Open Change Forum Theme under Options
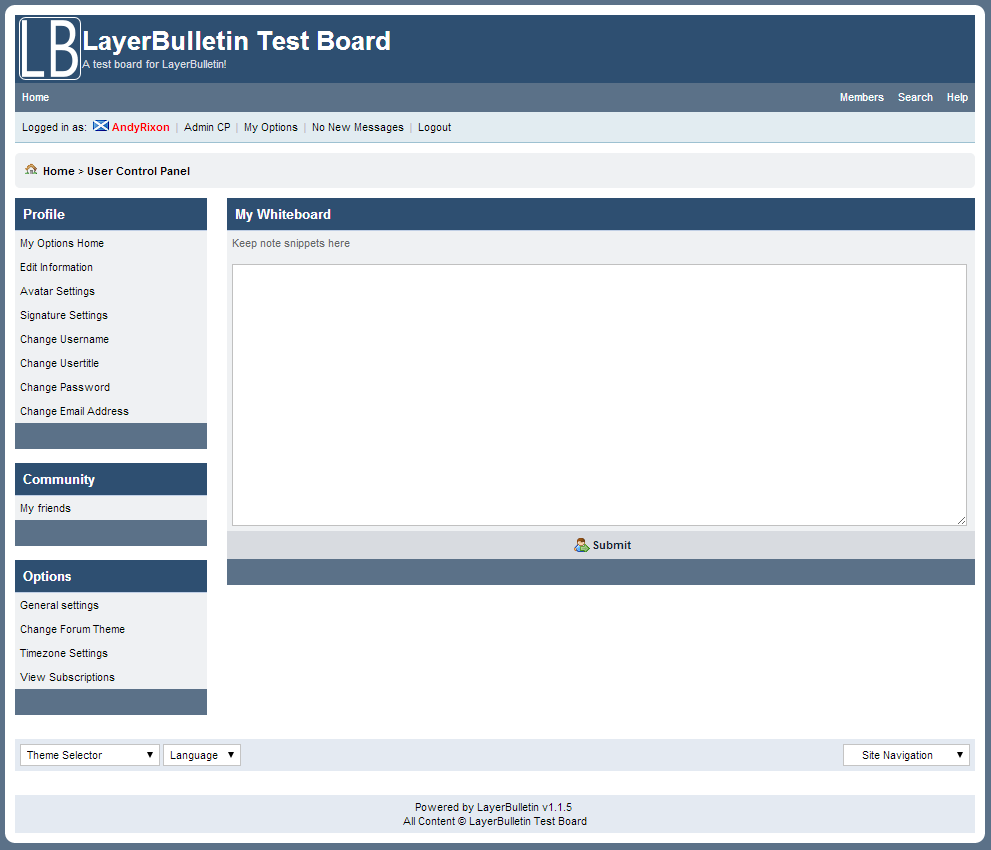The image size is (991, 850). tap(72, 629)
